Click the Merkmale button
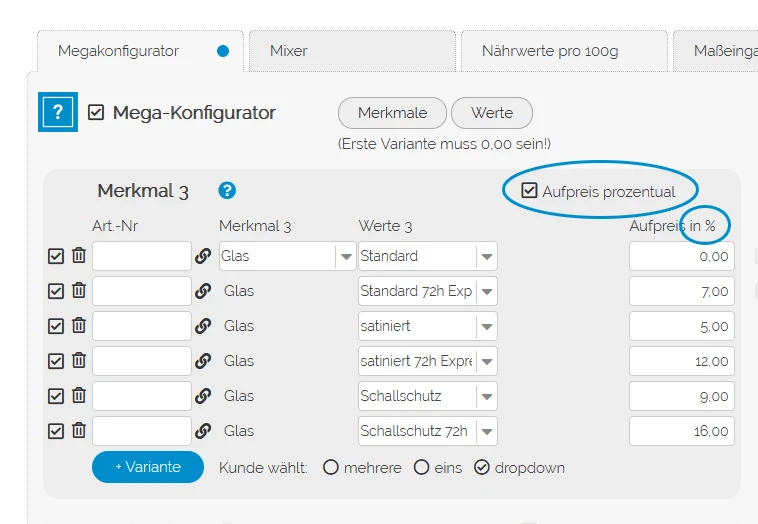The height and width of the screenshot is (524, 758). (392, 113)
